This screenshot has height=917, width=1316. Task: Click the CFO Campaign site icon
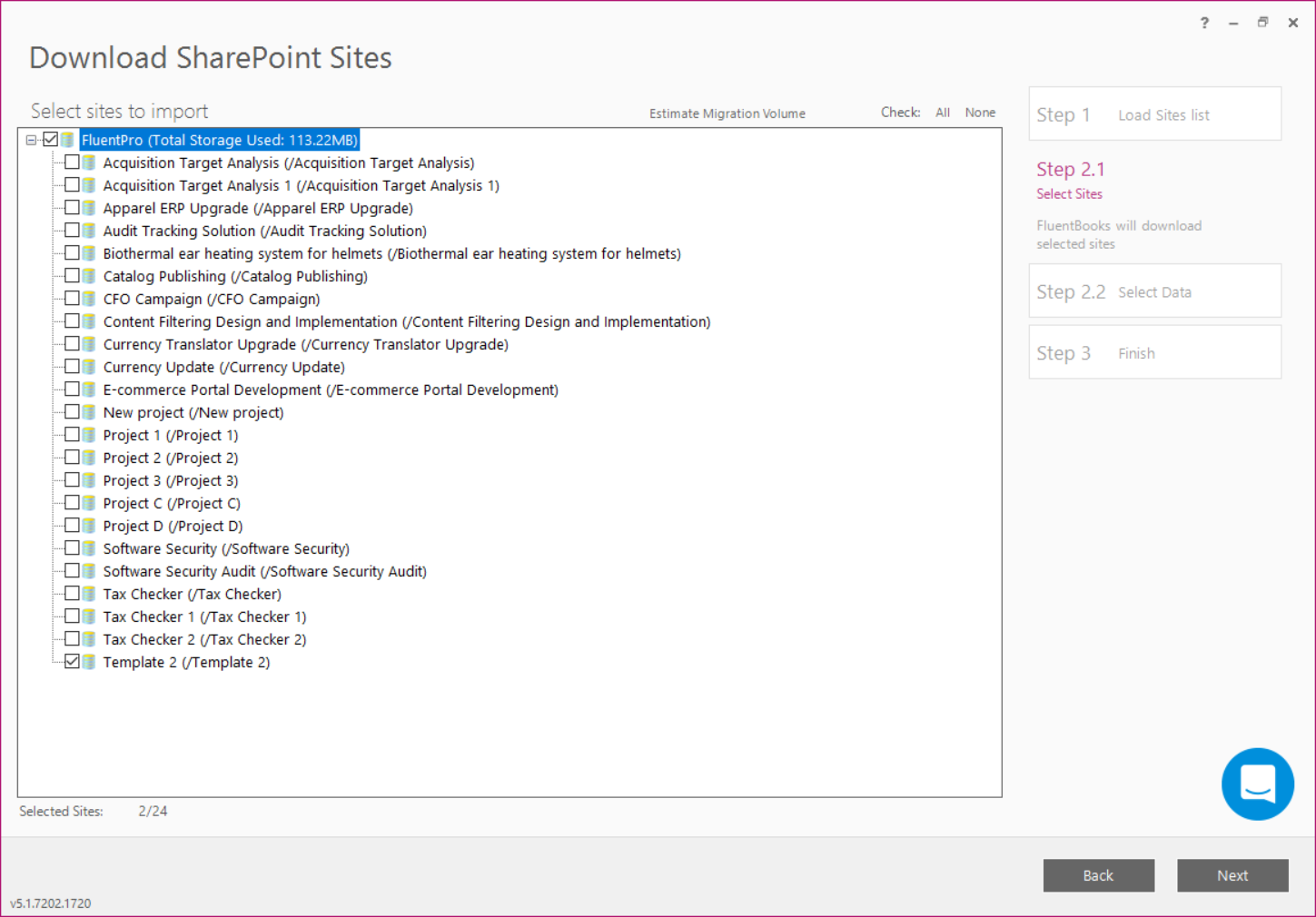click(x=90, y=299)
